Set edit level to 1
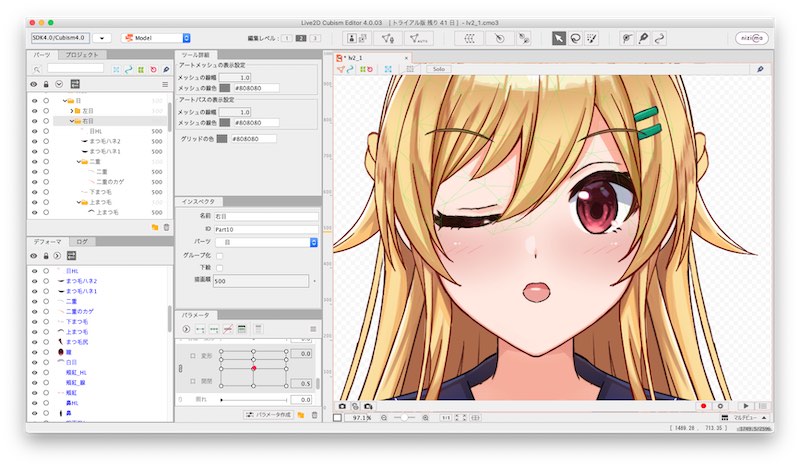This screenshot has height=467, width=800. [287, 38]
